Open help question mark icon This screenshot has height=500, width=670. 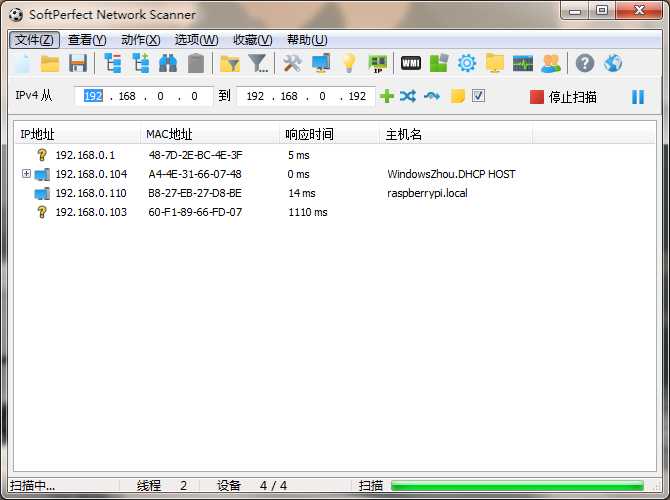[585, 64]
